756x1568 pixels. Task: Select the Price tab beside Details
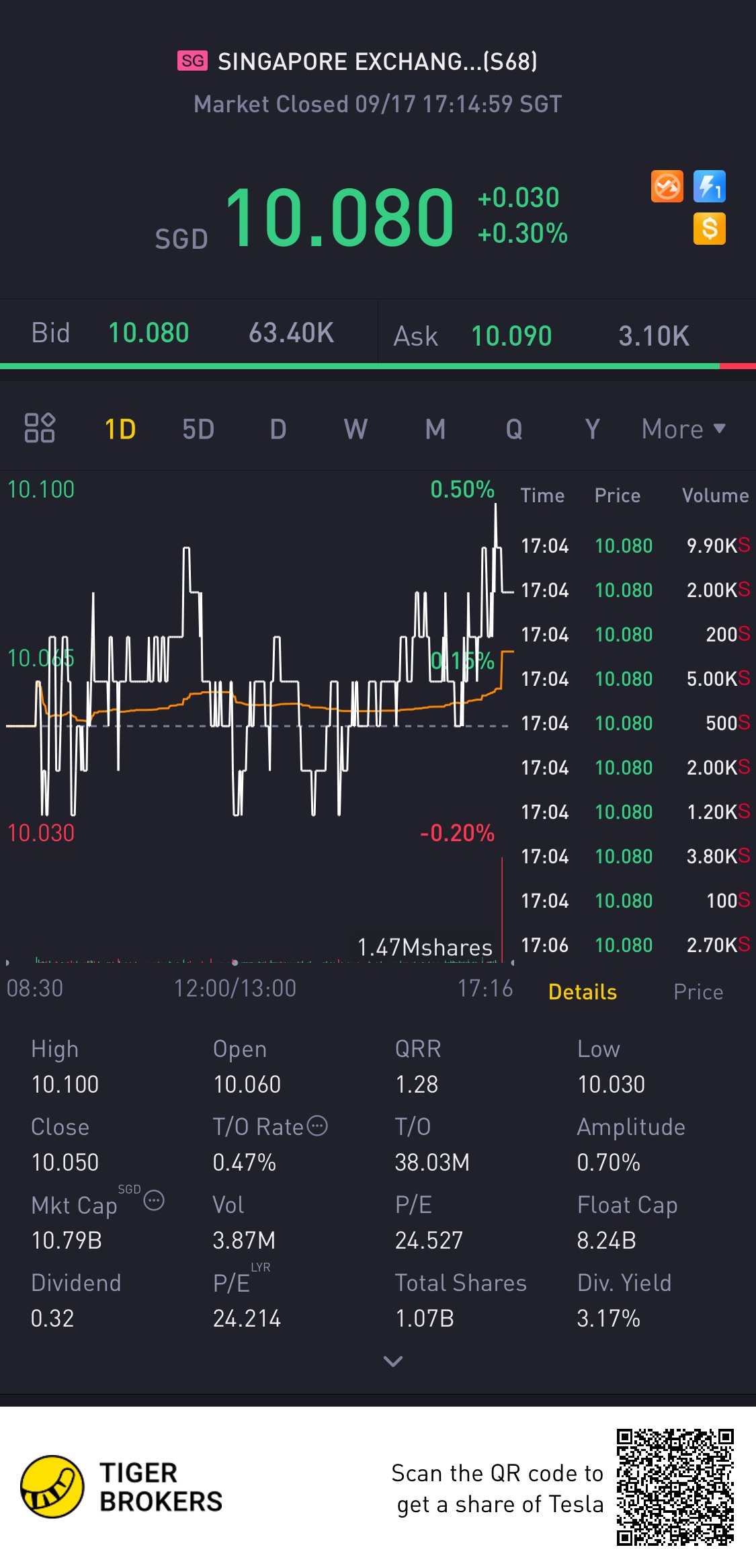click(698, 992)
